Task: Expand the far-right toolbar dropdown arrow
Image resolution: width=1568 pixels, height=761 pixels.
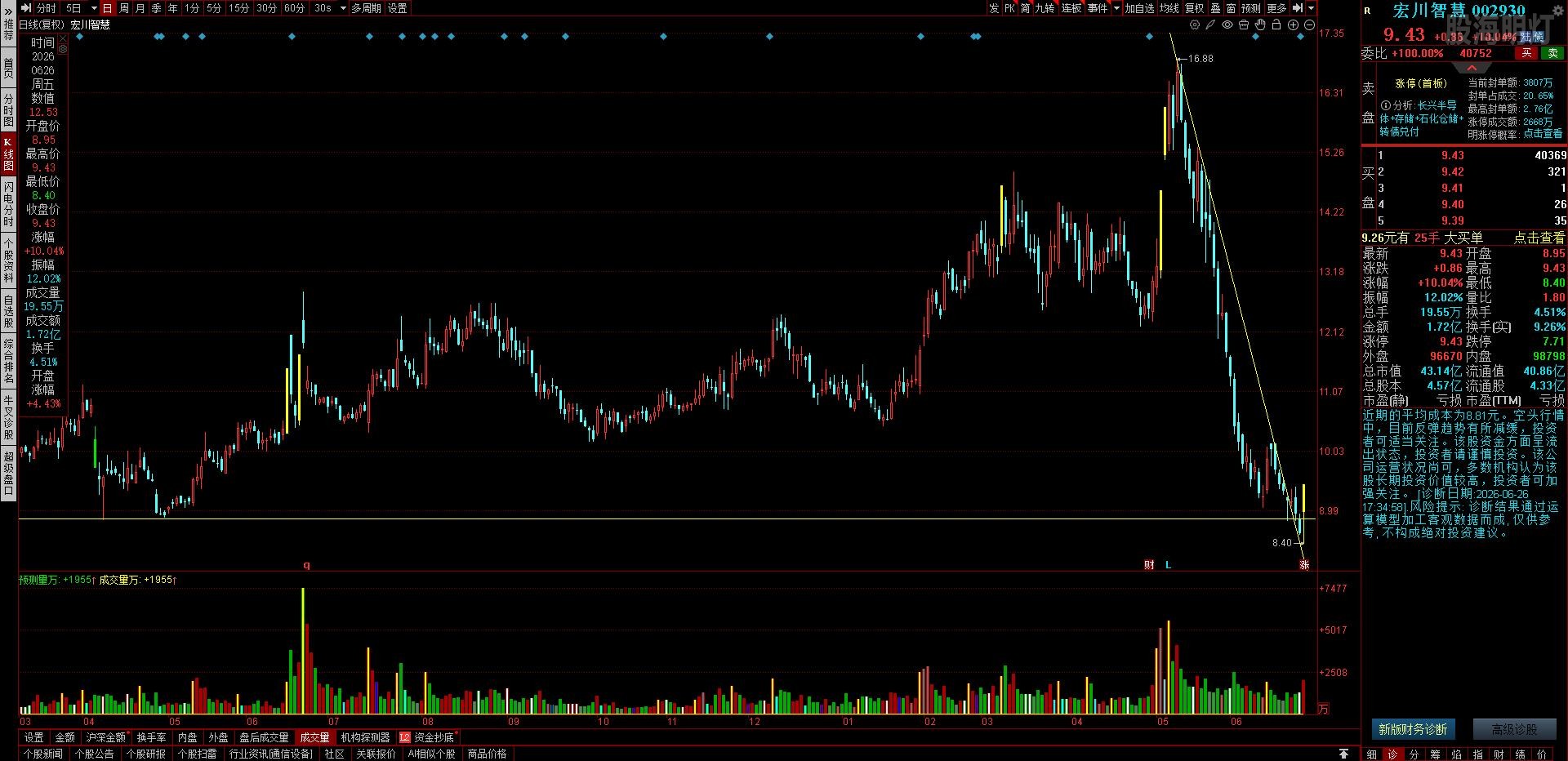Action: point(1312,8)
